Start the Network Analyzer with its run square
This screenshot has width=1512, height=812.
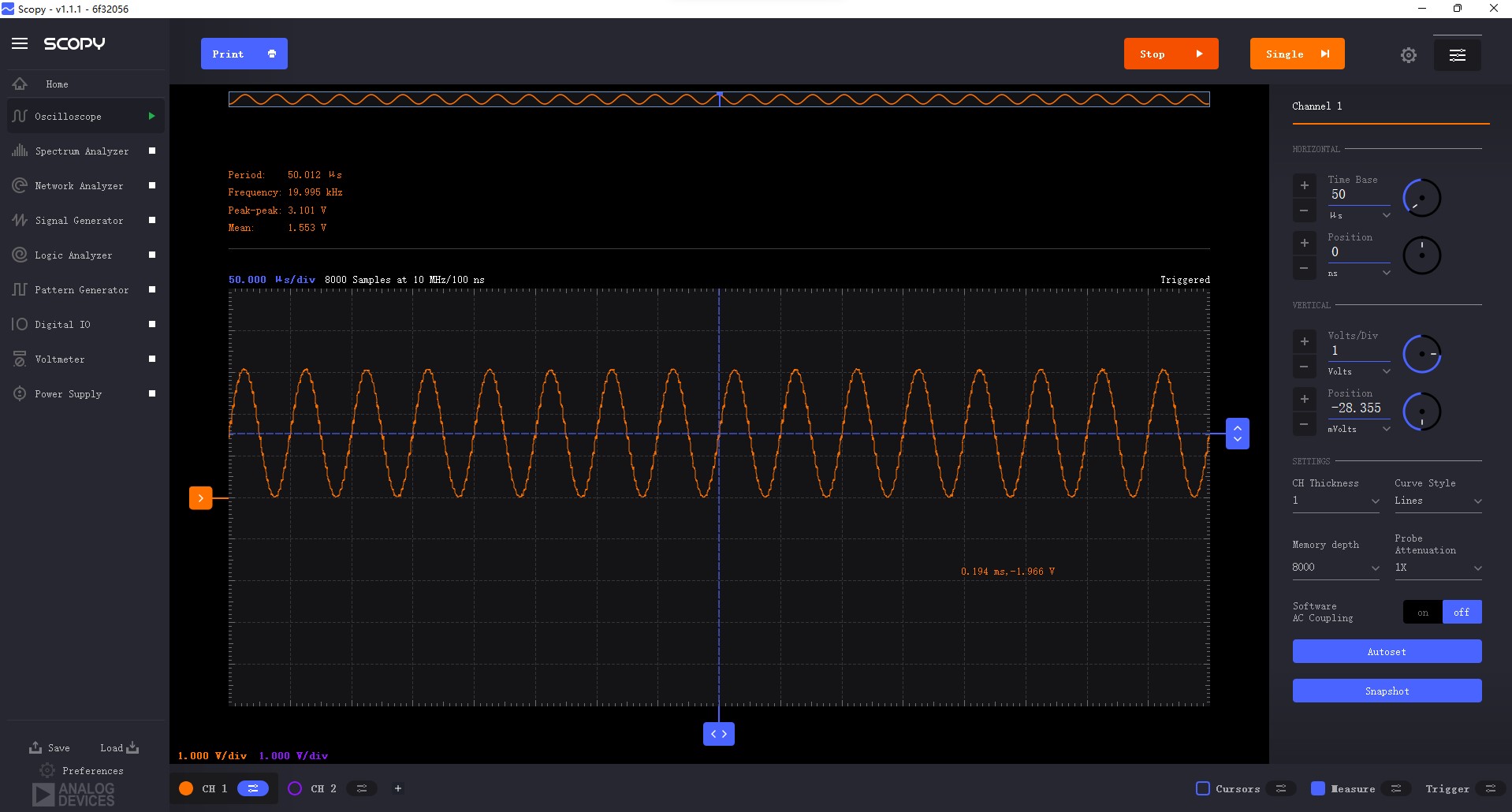click(x=152, y=185)
